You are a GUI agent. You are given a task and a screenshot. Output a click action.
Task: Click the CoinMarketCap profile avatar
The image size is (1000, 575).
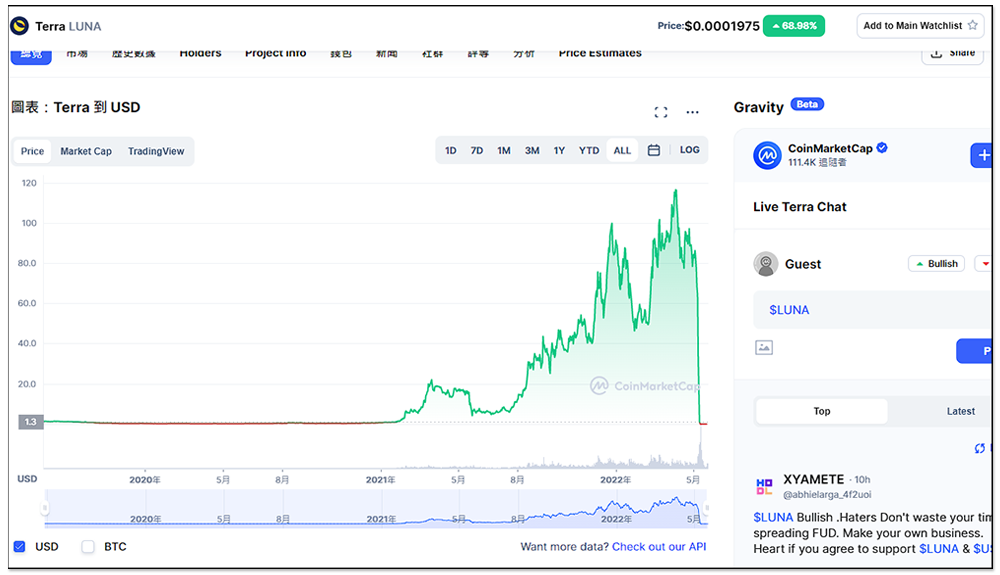pyautogui.click(x=767, y=155)
